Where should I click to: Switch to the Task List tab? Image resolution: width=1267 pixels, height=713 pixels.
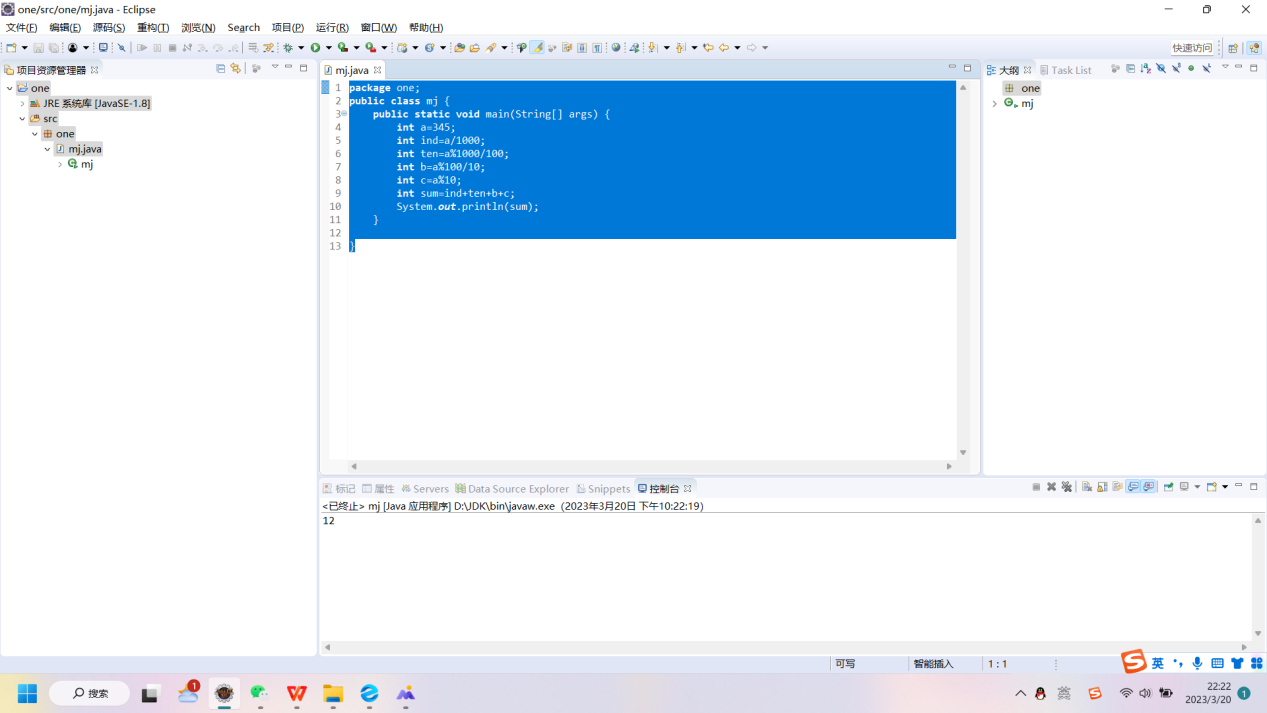(x=1065, y=70)
